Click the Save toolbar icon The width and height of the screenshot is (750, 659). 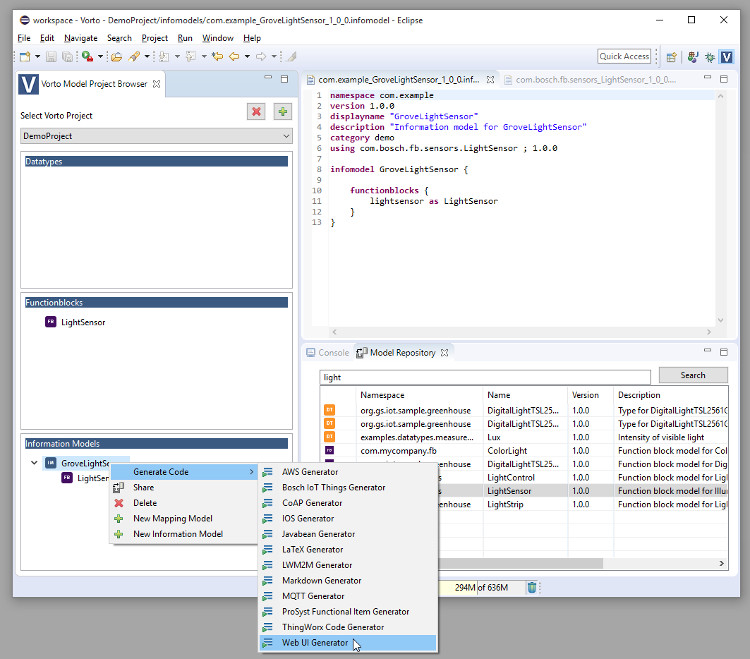pyautogui.click(x=51, y=57)
